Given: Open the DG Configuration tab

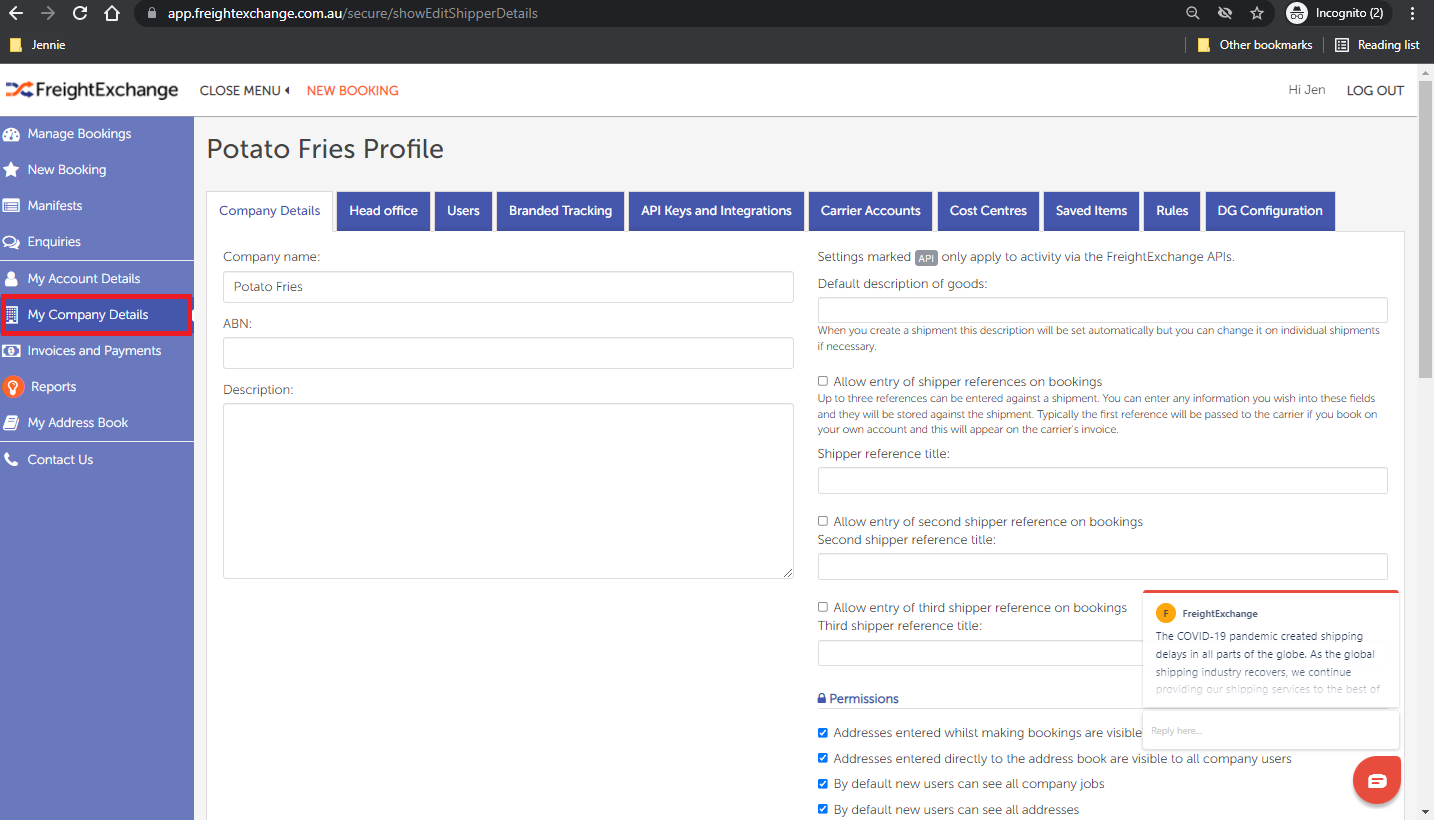Looking at the screenshot, I should click(1270, 211).
